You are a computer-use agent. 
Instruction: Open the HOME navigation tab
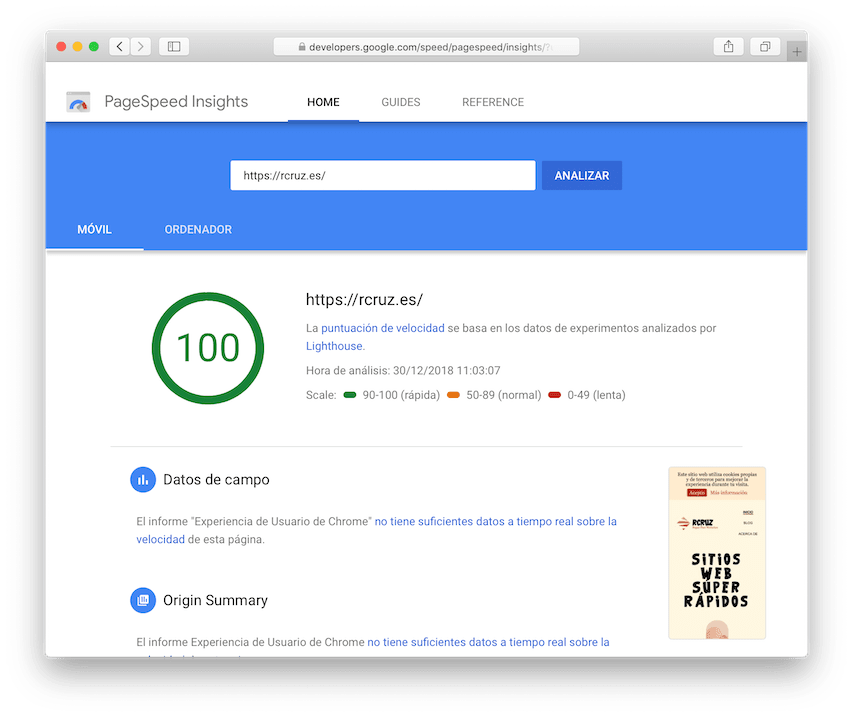pos(323,102)
